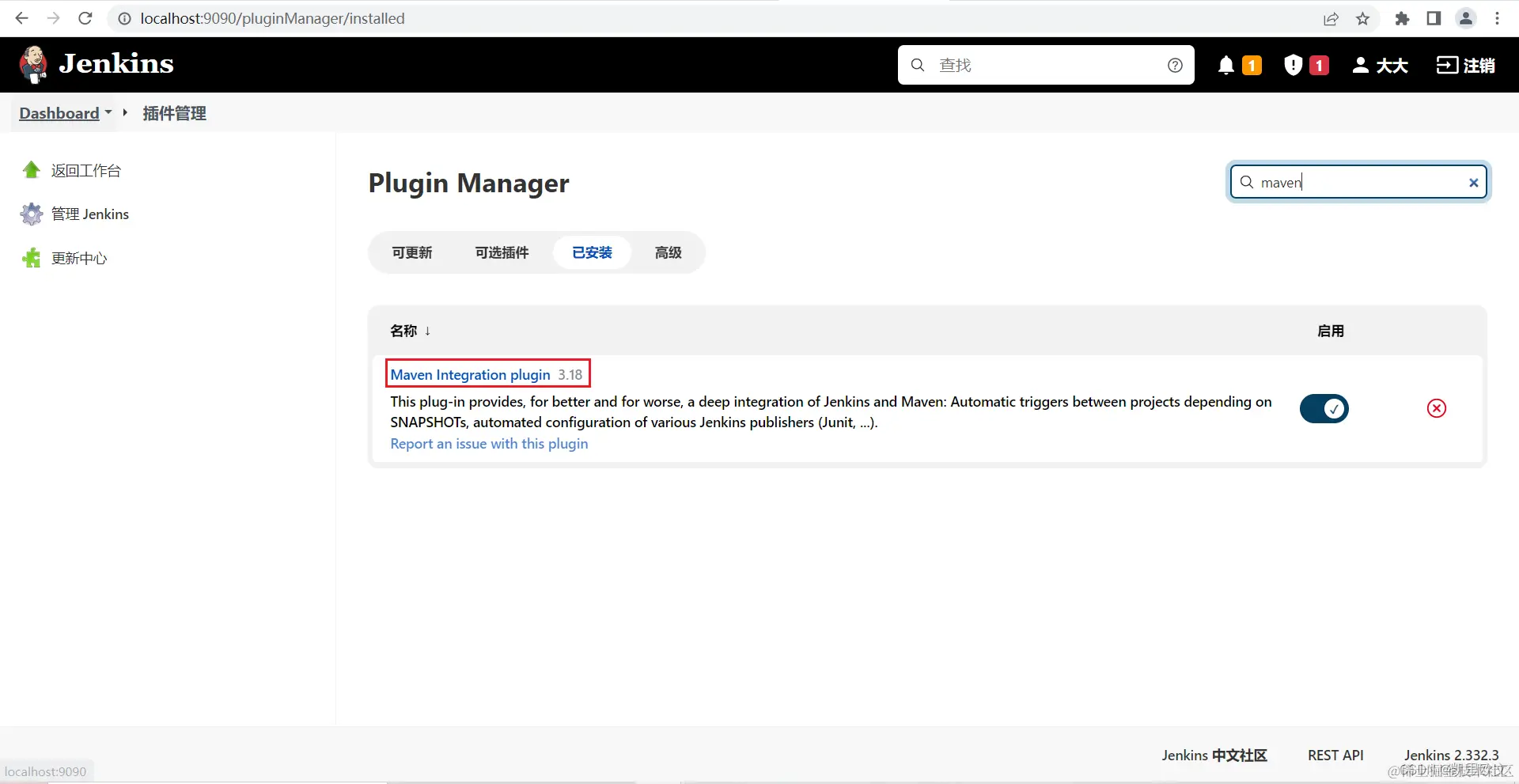Bookmark this page with the star icon
1519x784 pixels.
coord(1362,19)
